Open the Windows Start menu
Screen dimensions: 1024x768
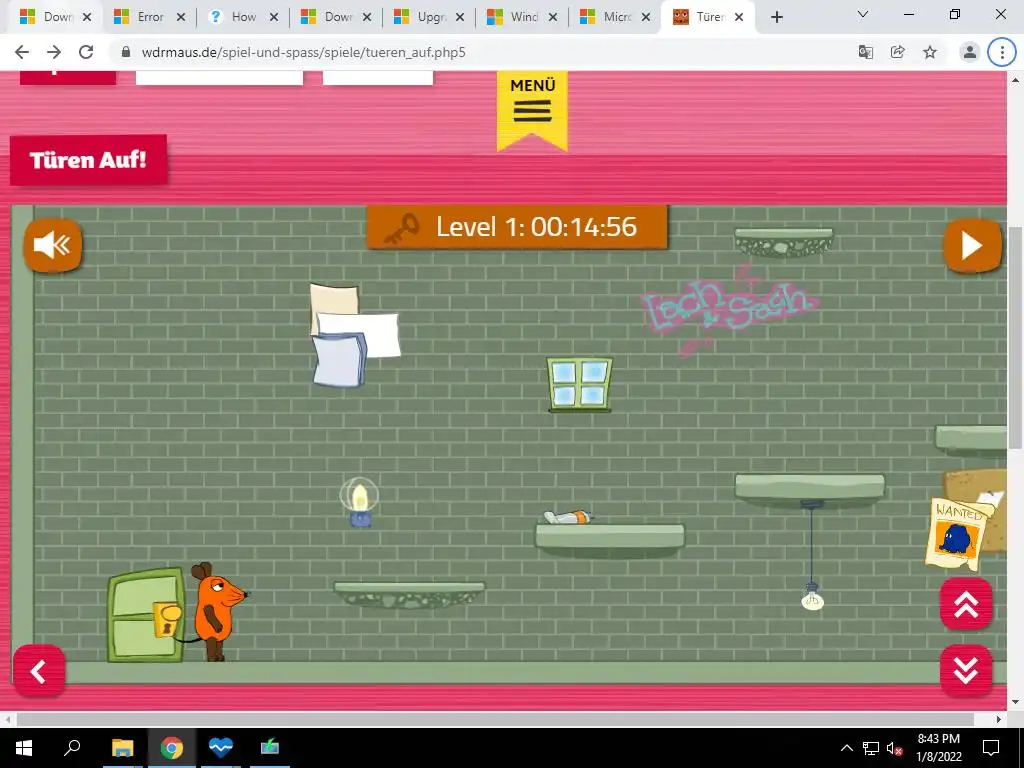point(24,748)
